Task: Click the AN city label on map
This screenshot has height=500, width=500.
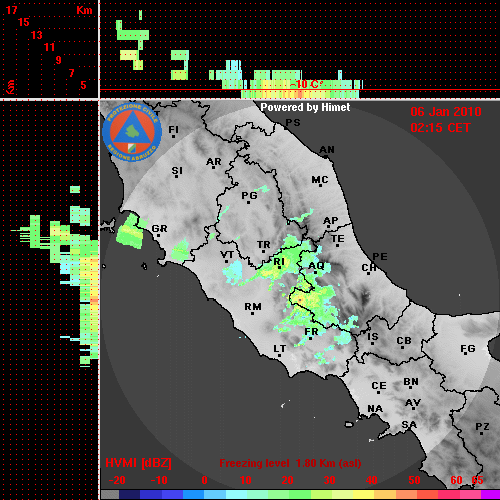Action: tap(327, 150)
